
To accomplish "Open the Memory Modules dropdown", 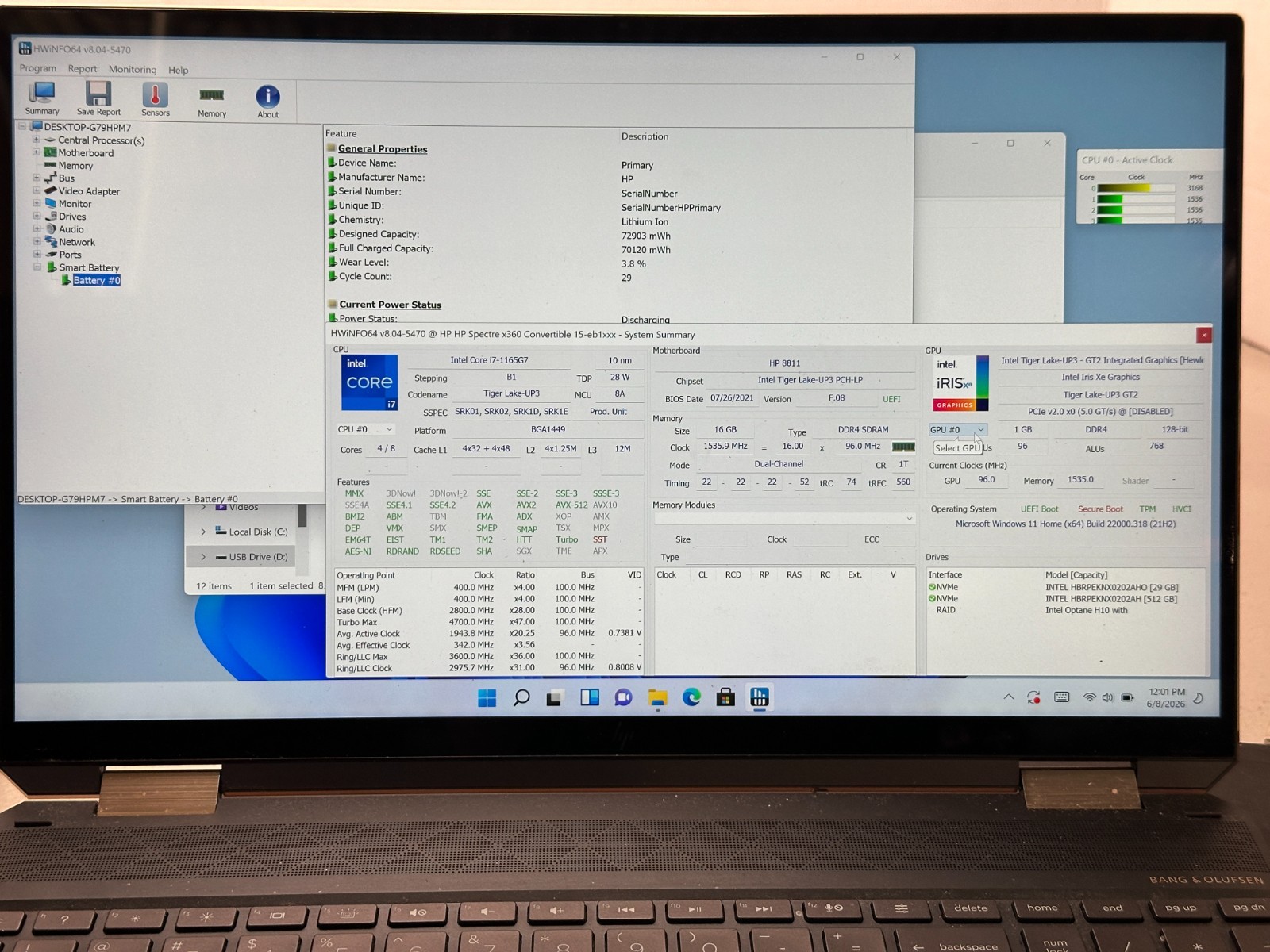I will click(x=784, y=518).
